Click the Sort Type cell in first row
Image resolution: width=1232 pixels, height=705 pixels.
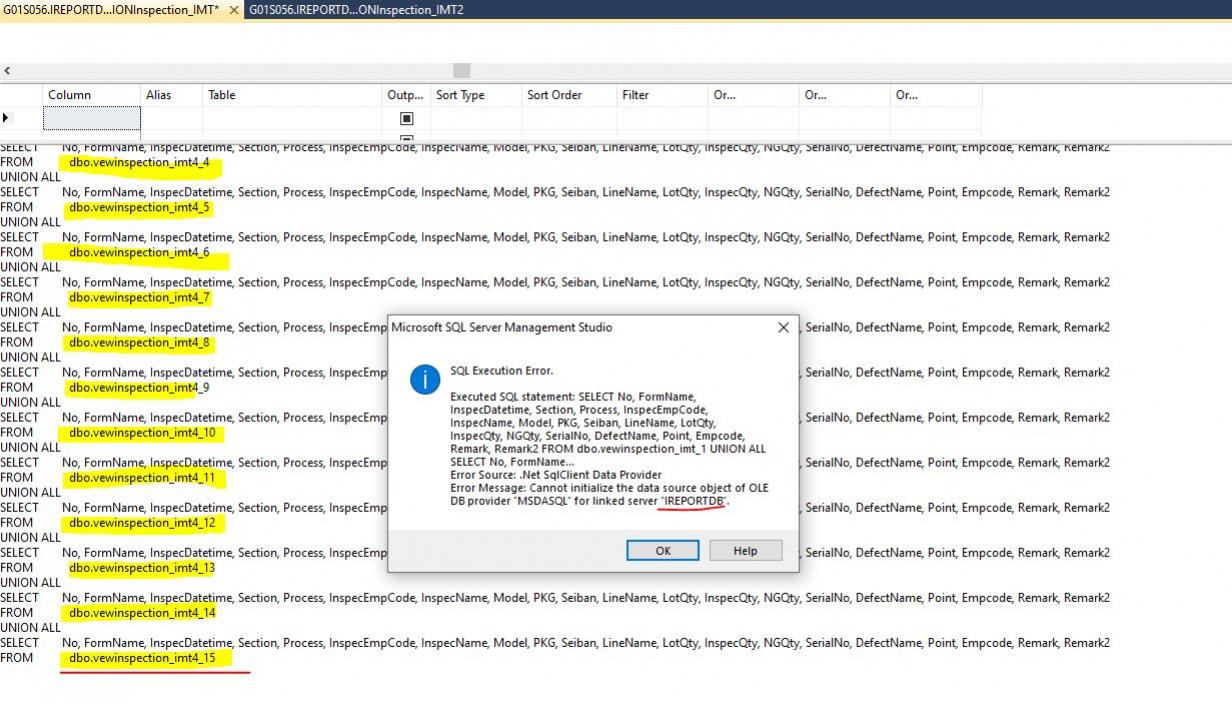(476, 118)
